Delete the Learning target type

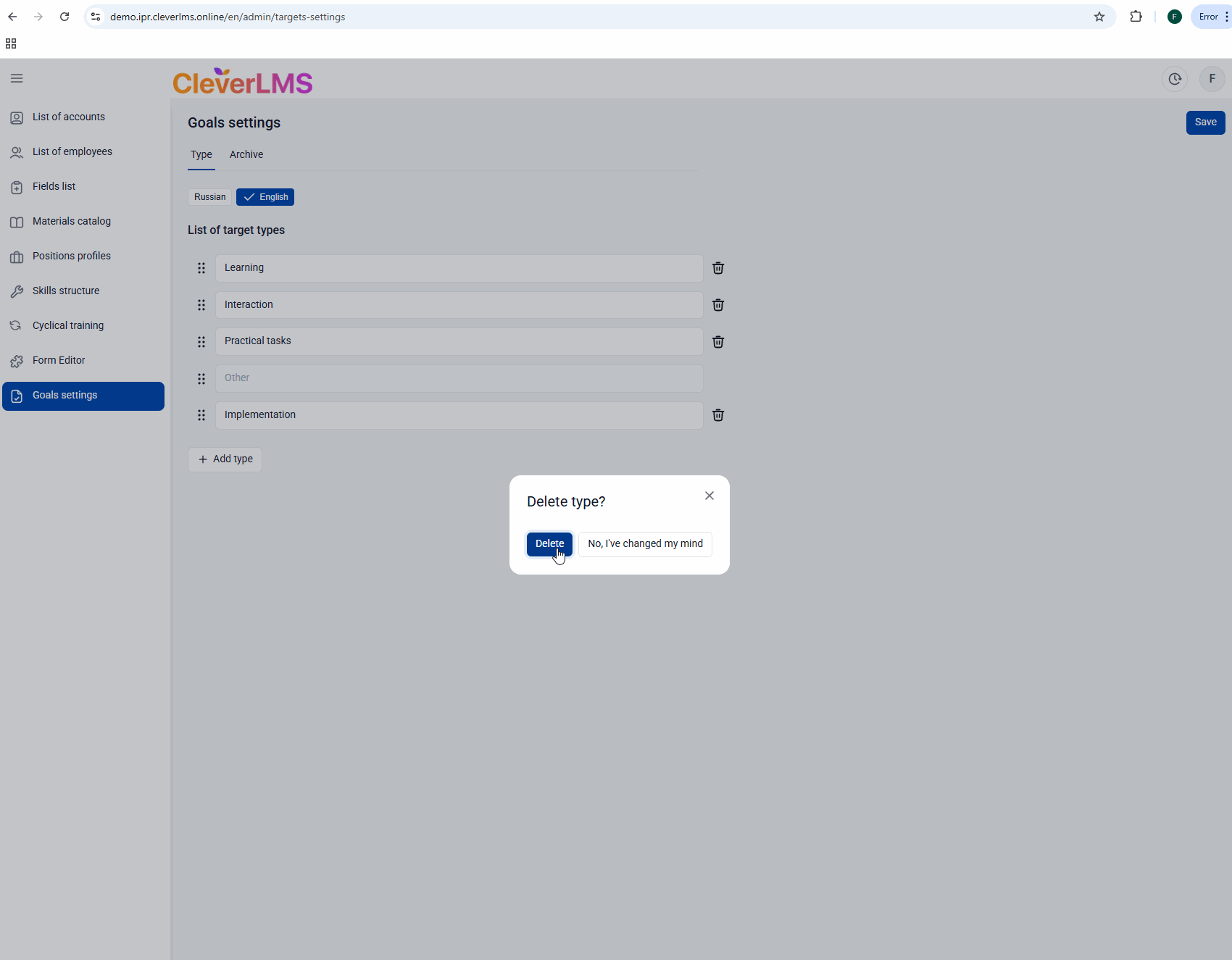718,268
